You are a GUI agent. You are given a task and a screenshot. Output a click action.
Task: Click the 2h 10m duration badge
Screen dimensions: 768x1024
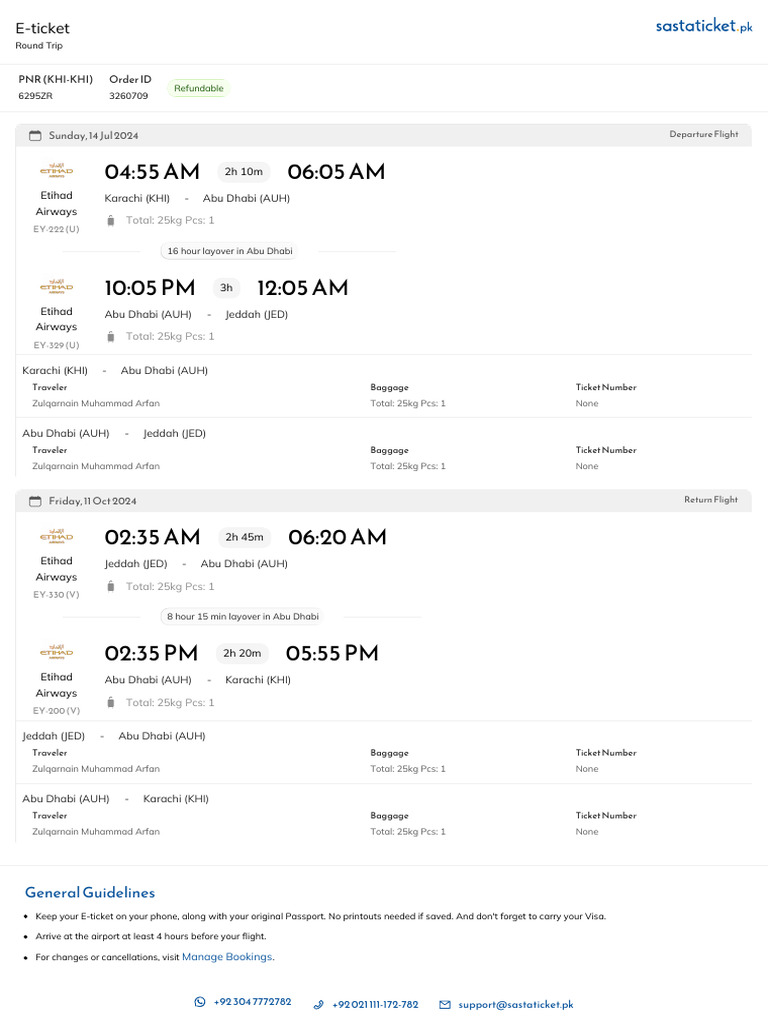point(243,172)
